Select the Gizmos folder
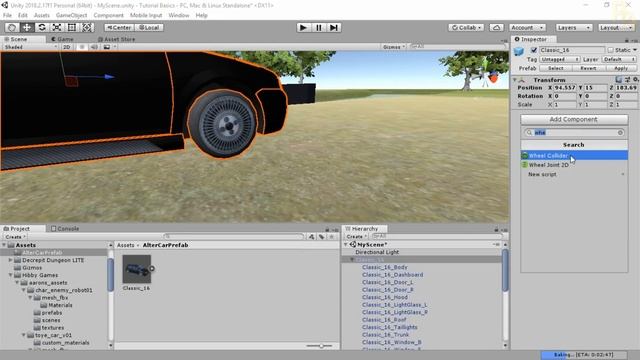Image resolution: width=640 pixels, height=360 pixels. pyautogui.click(x=32, y=268)
